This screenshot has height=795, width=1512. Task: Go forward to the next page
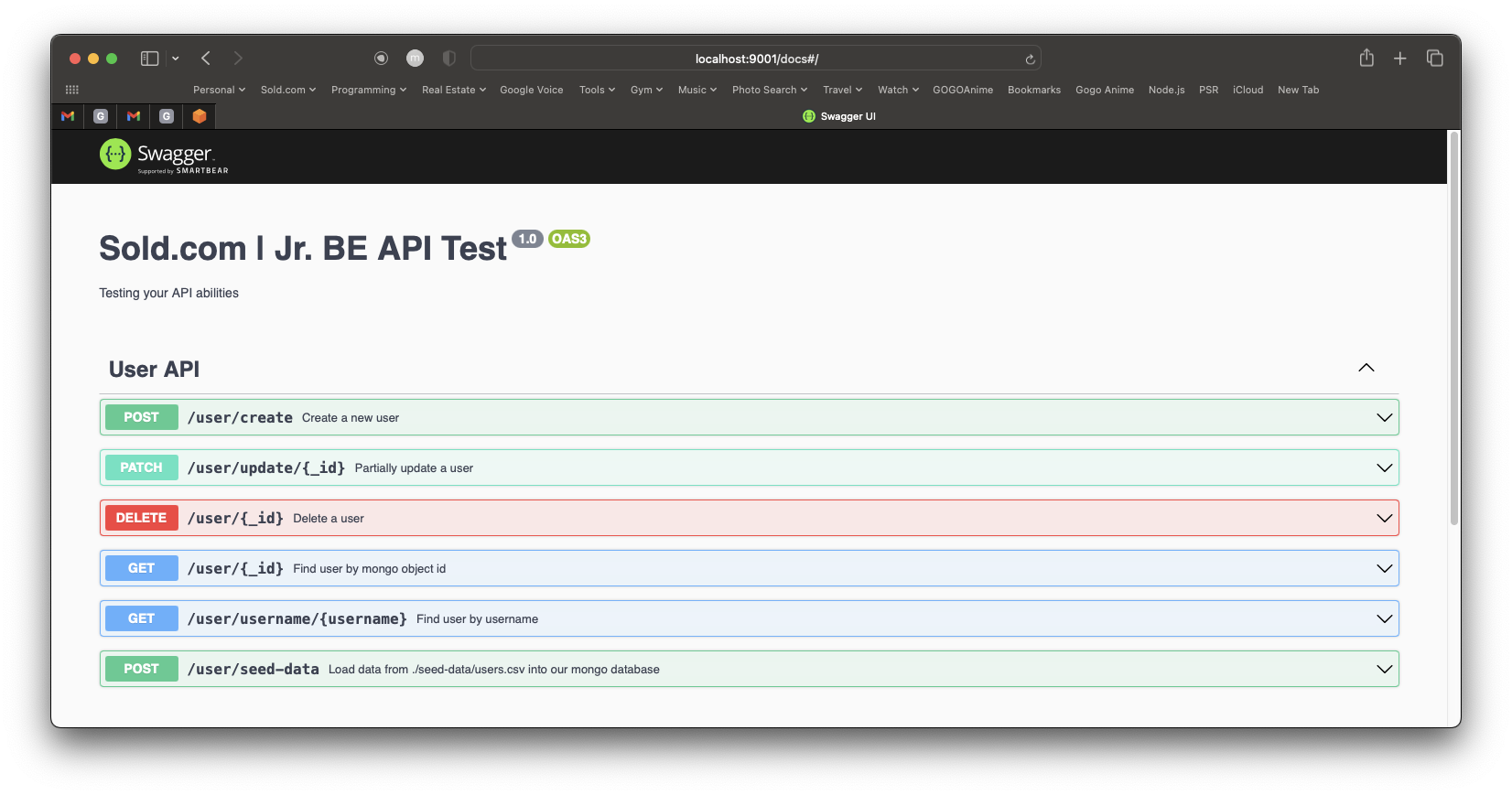click(238, 59)
